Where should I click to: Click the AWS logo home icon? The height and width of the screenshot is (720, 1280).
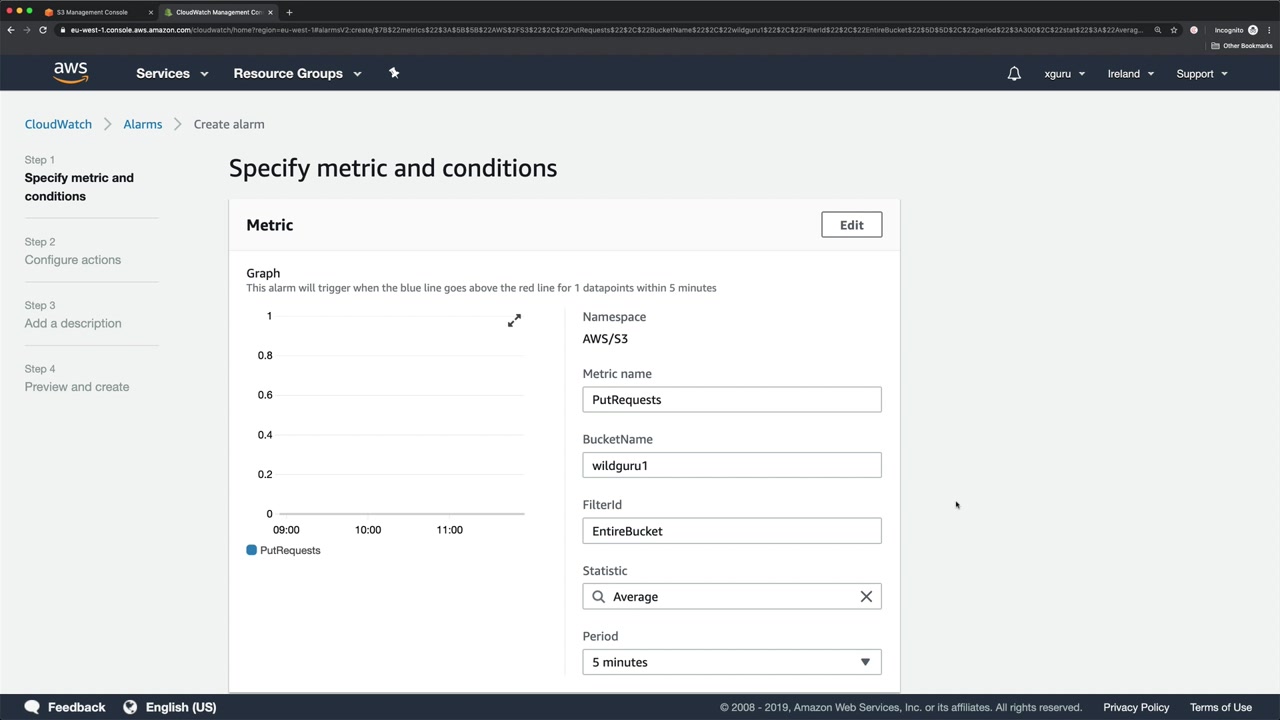pos(70,73)
